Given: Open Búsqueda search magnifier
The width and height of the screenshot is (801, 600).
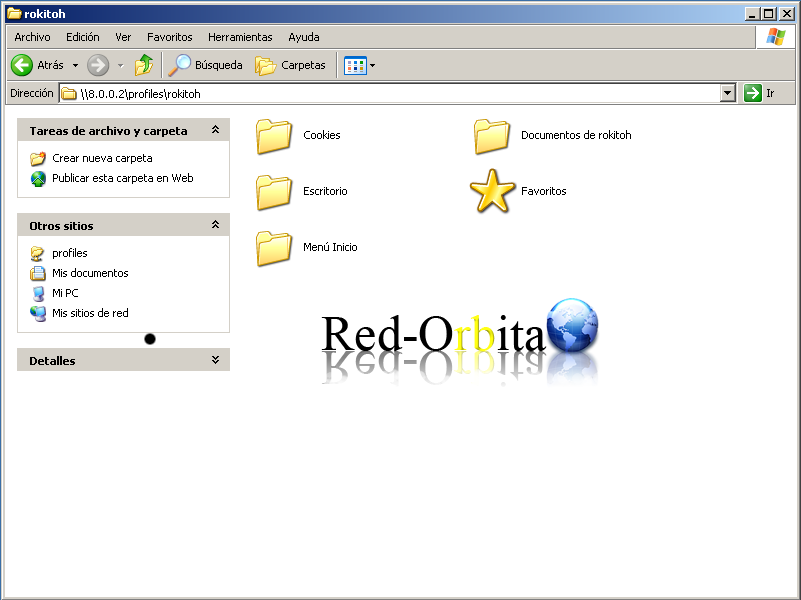Looking at the screenshot, I should coord(179,65).
